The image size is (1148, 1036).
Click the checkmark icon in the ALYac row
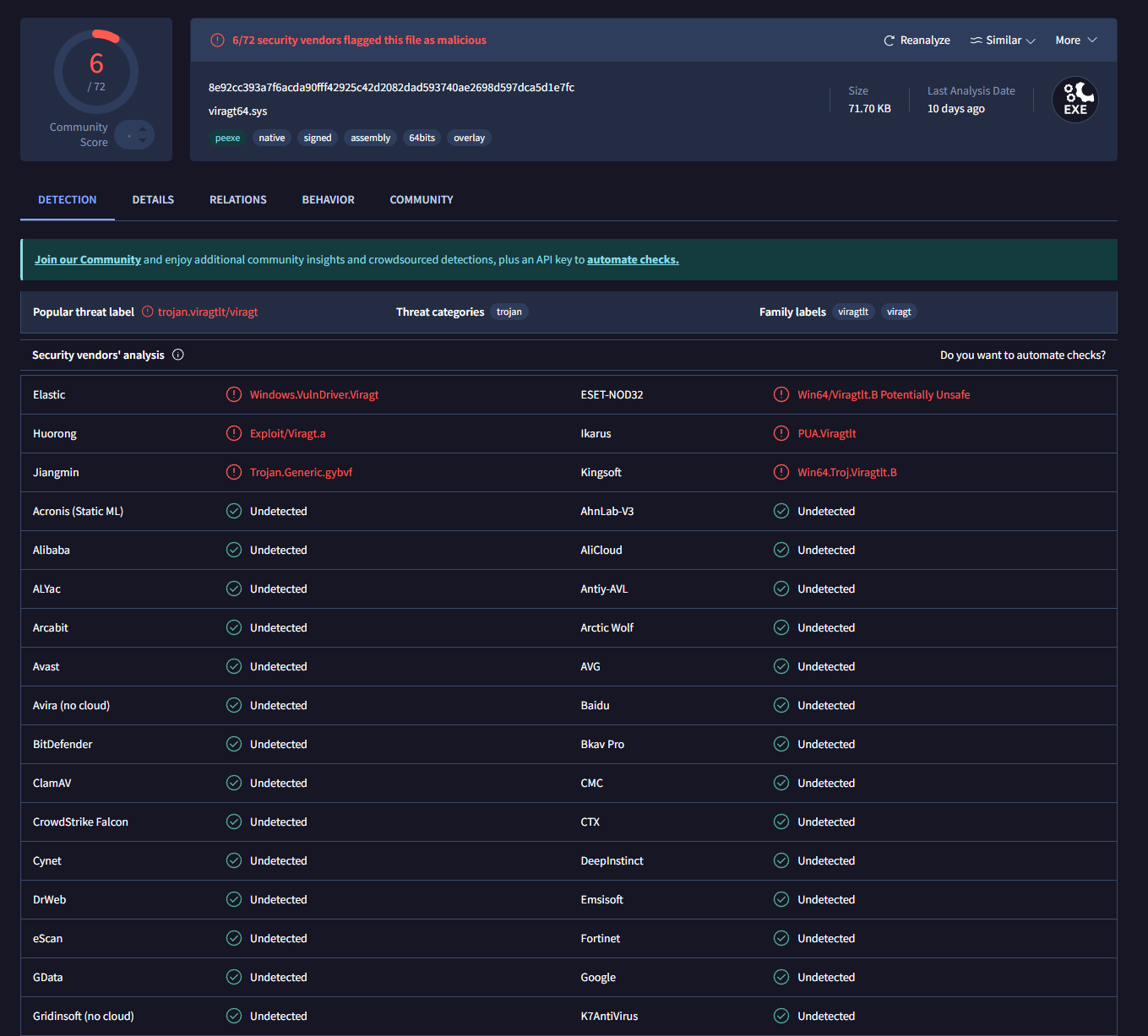tap(234, 589)
